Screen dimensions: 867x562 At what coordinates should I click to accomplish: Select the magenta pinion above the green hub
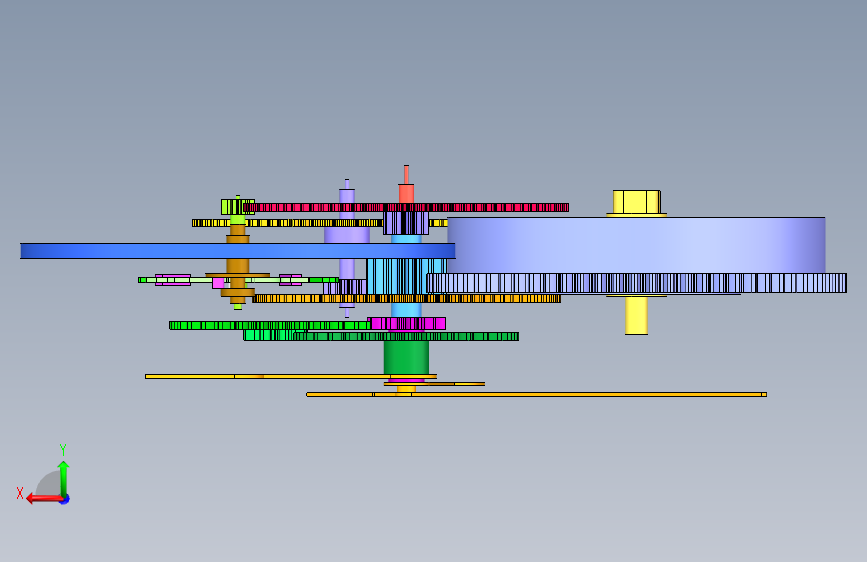(407, 324)
